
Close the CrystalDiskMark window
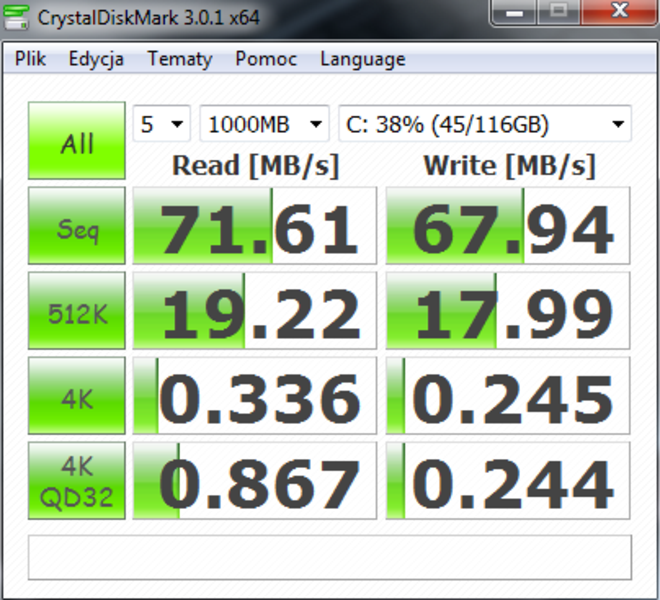[x=619, y=13]
